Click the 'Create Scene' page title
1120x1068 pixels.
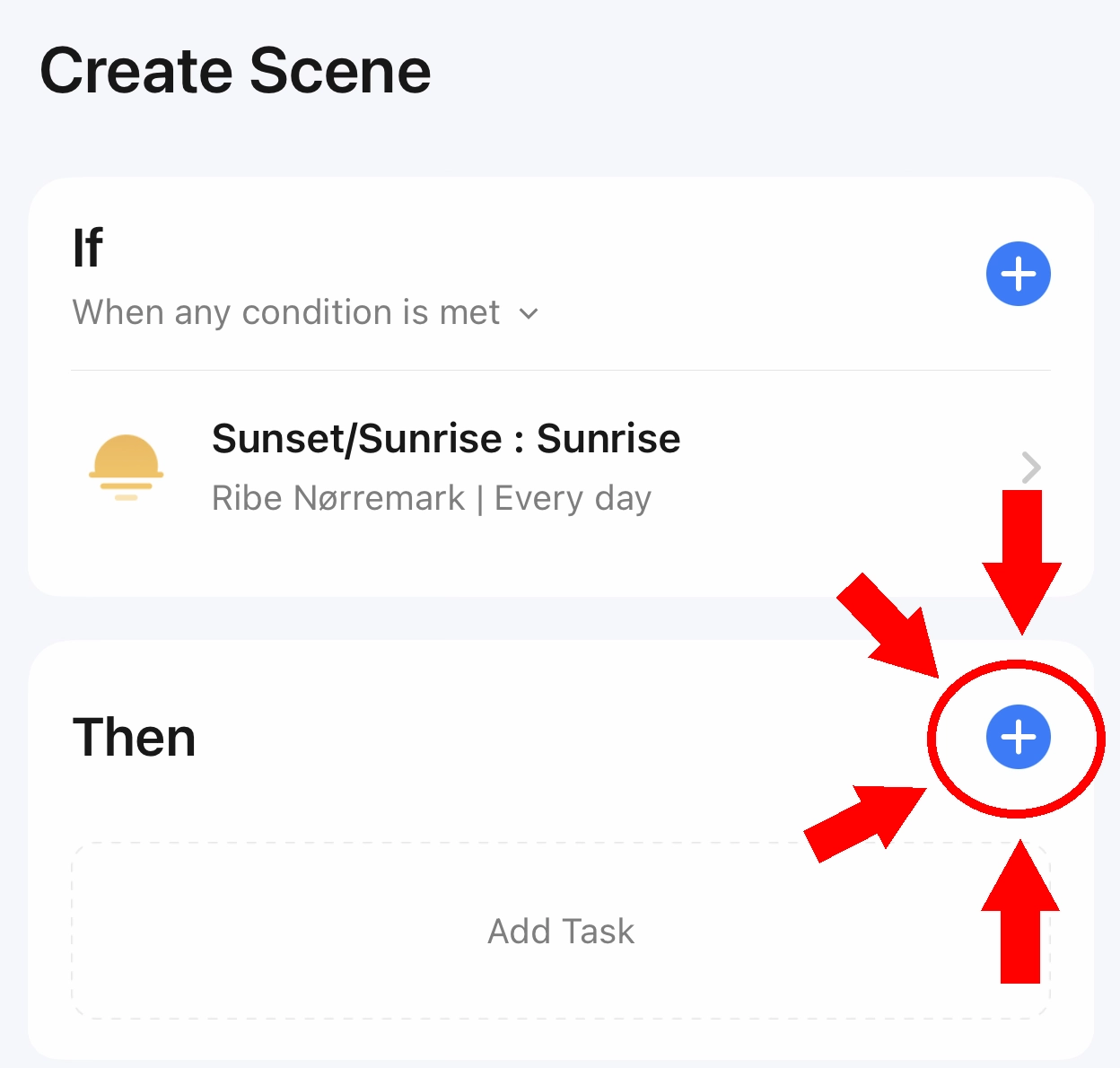(x=235, y=71)
